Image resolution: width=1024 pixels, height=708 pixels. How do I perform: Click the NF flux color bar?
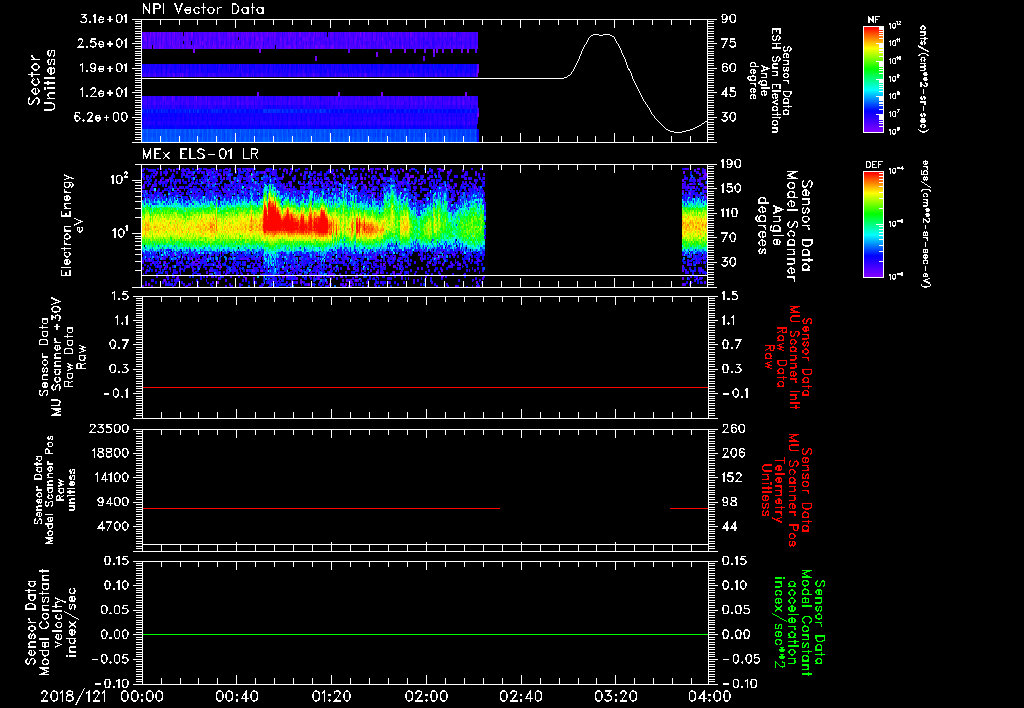click(x=873, y=79)
